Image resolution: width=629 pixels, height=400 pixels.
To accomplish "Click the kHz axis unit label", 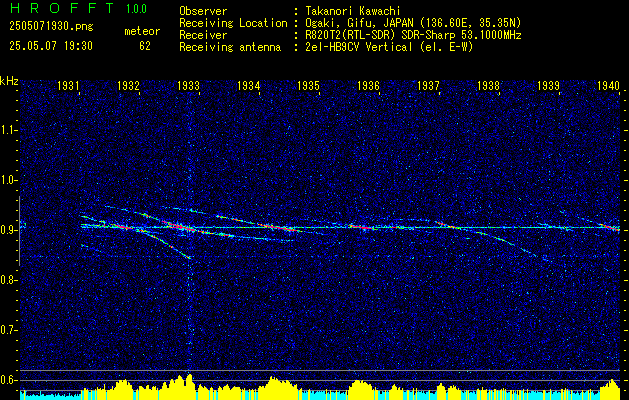I will coord(9,81).
